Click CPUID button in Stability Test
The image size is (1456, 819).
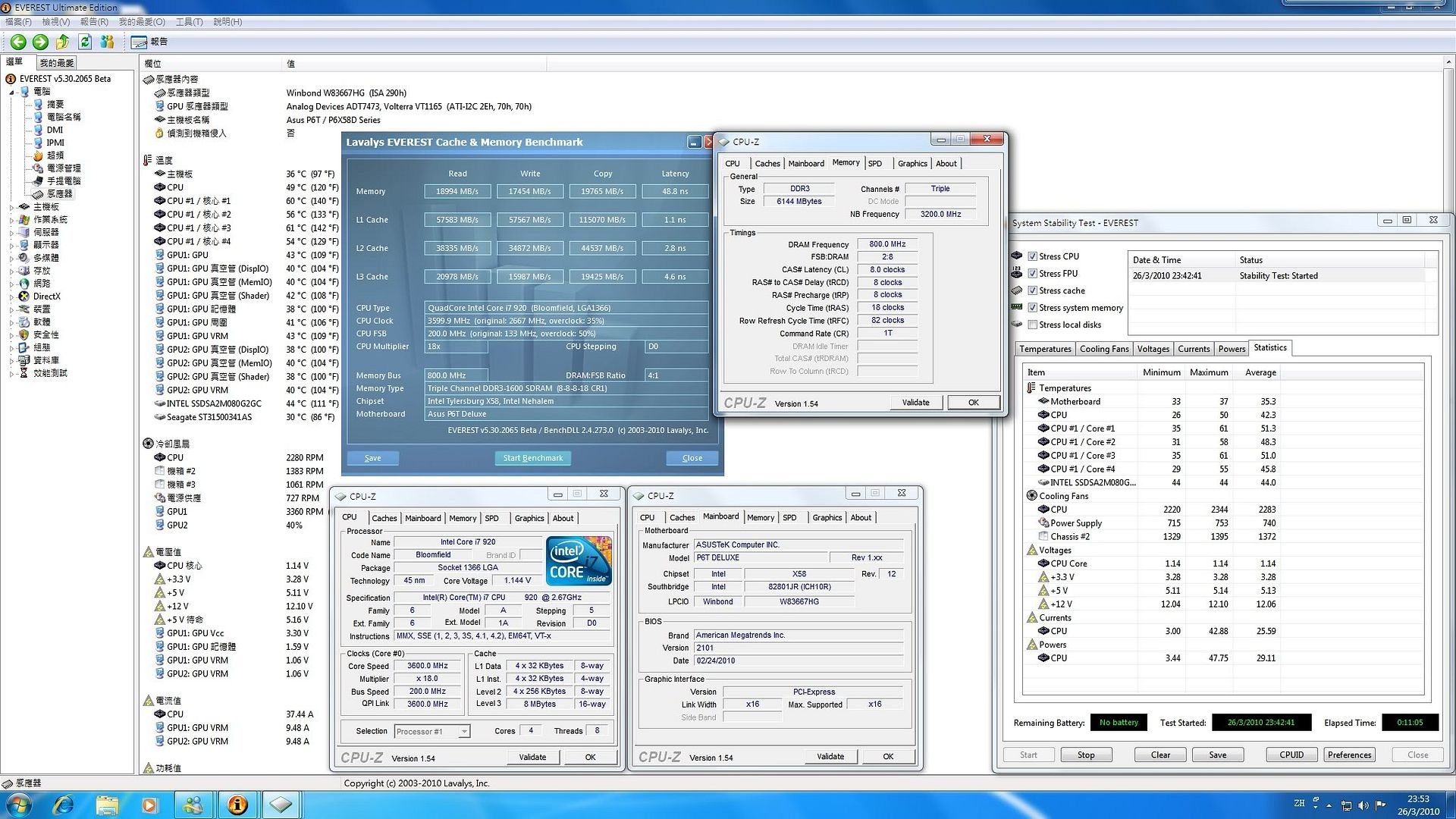click(1291, 755)
